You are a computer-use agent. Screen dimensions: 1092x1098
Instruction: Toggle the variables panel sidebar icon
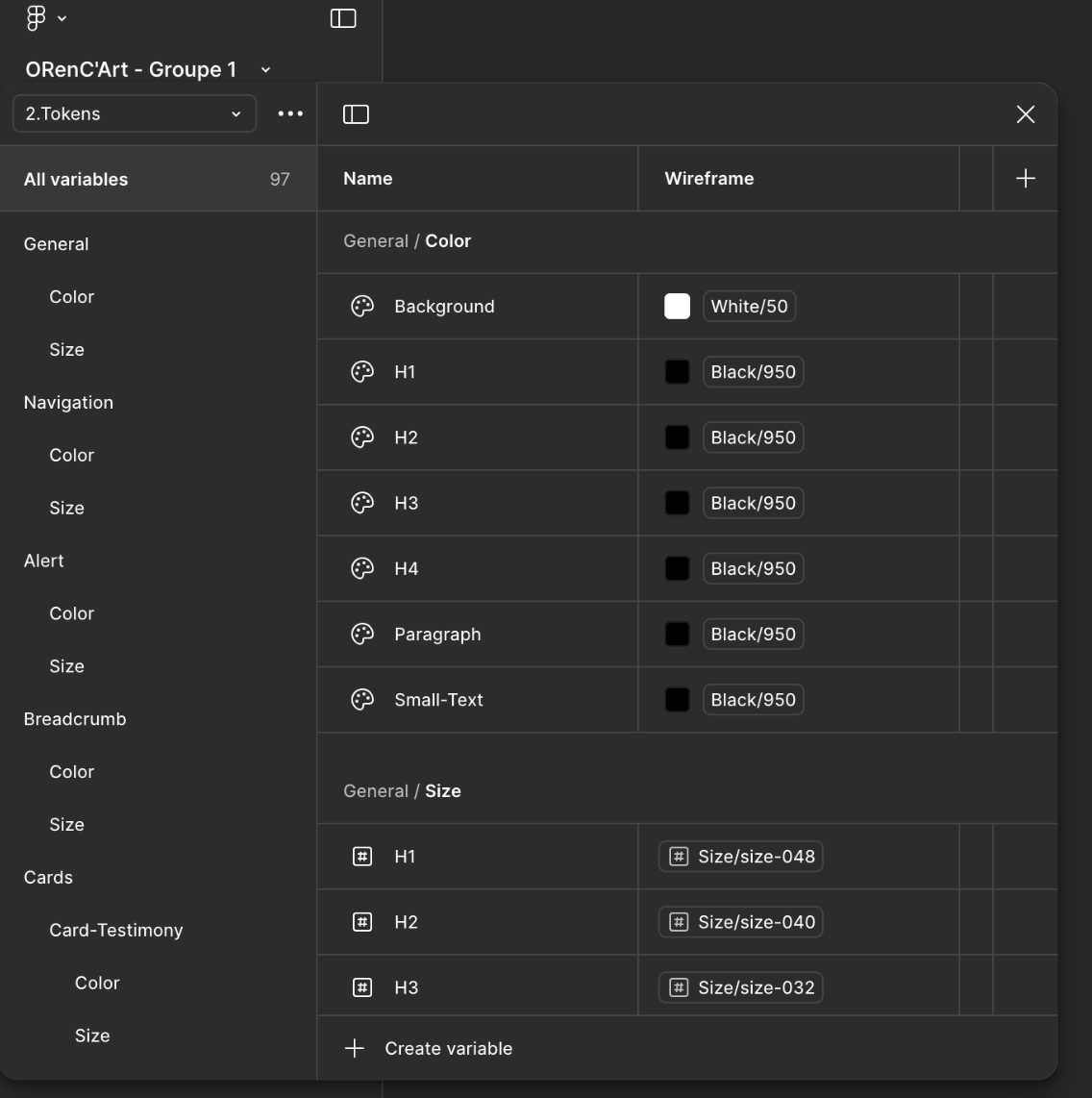[356, 114]
